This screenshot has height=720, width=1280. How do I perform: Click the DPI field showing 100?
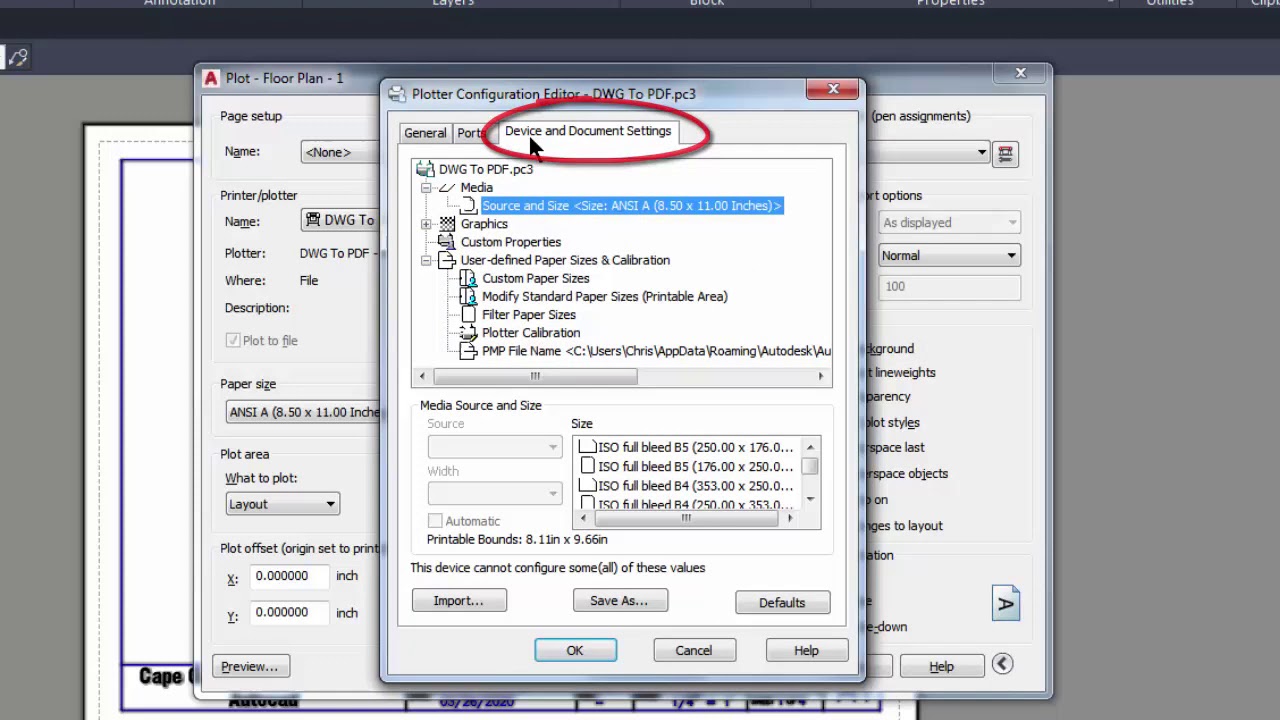[949, 287]
